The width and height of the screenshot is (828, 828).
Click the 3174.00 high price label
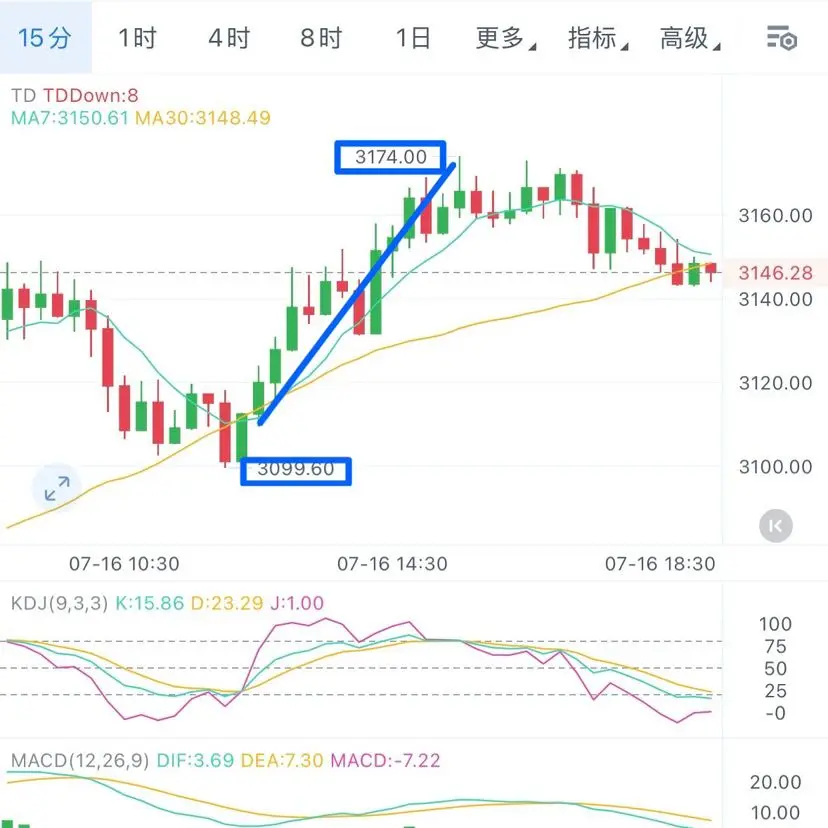391,157
